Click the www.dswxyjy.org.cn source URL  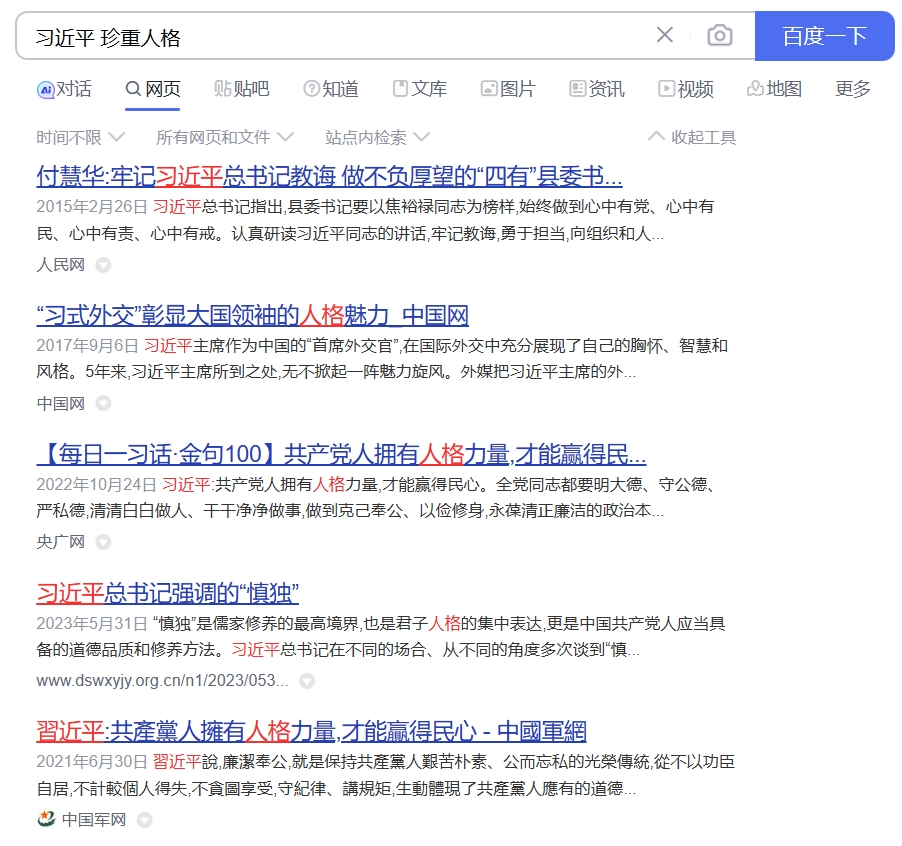[162, 680]
